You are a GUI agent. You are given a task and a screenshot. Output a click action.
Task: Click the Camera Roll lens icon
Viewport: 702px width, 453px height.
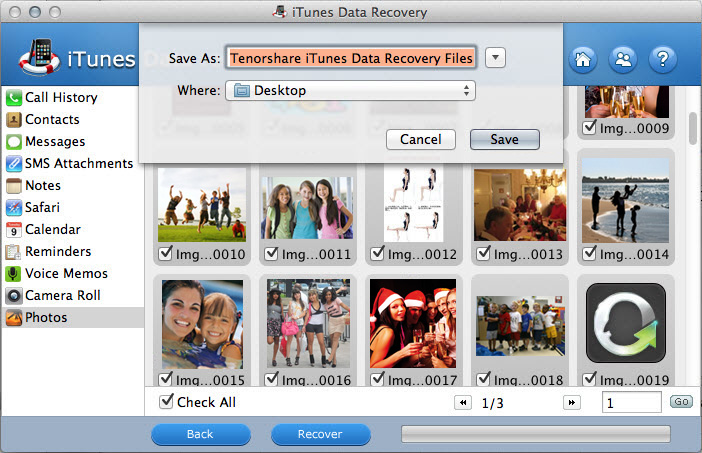tap(14, 295)
